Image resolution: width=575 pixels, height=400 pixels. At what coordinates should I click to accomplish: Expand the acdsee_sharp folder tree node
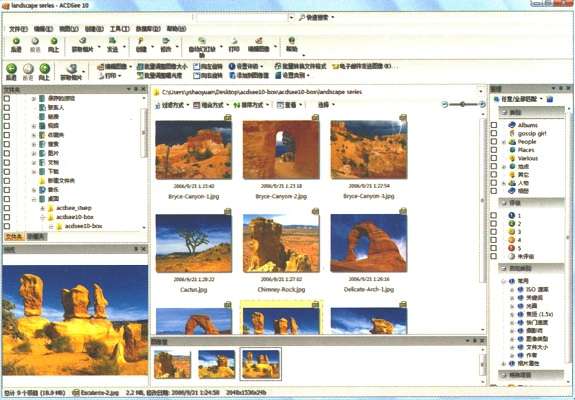coord(43,208)
